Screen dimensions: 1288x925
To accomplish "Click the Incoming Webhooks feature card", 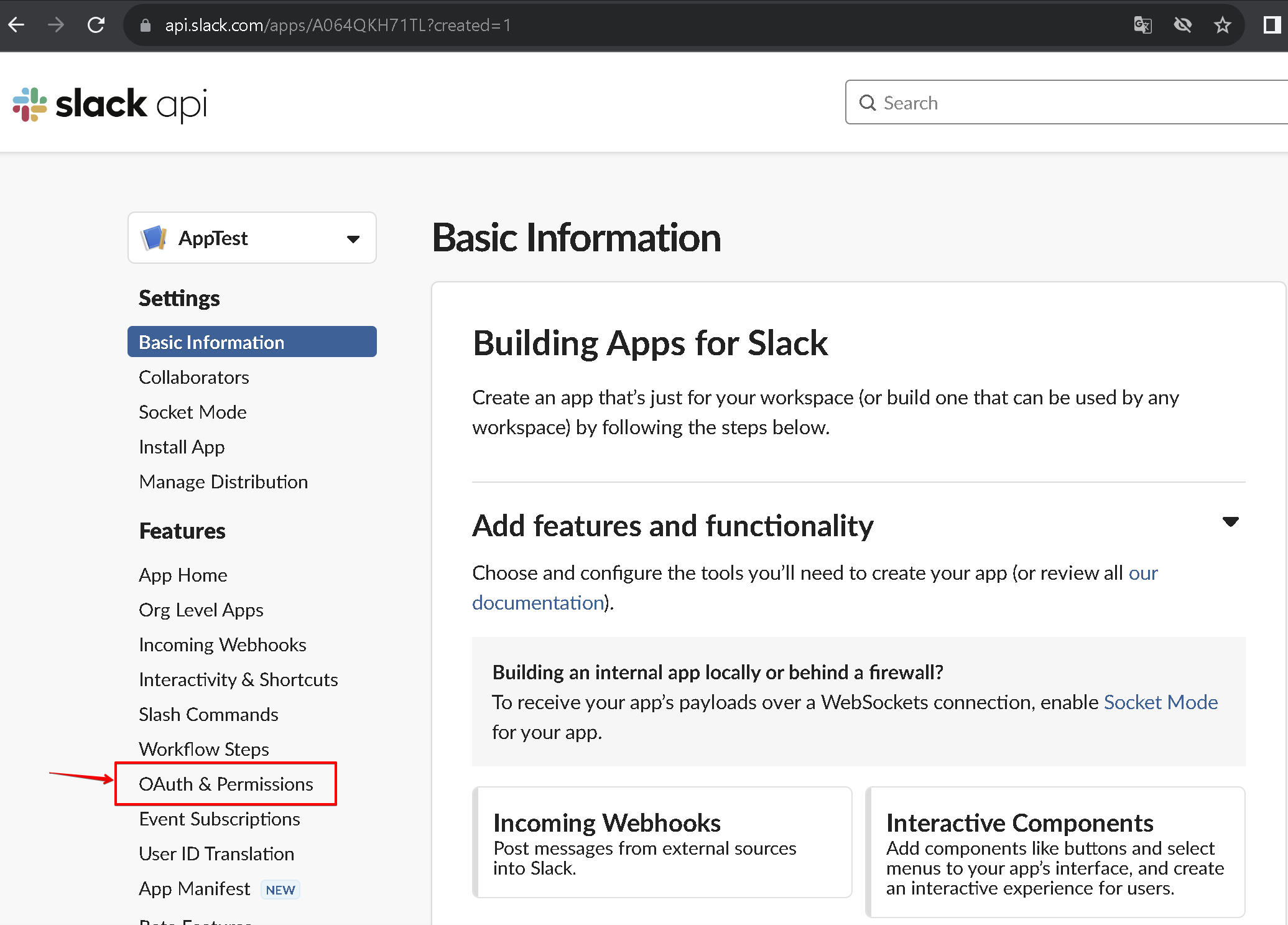I will (x=662, y=842).
